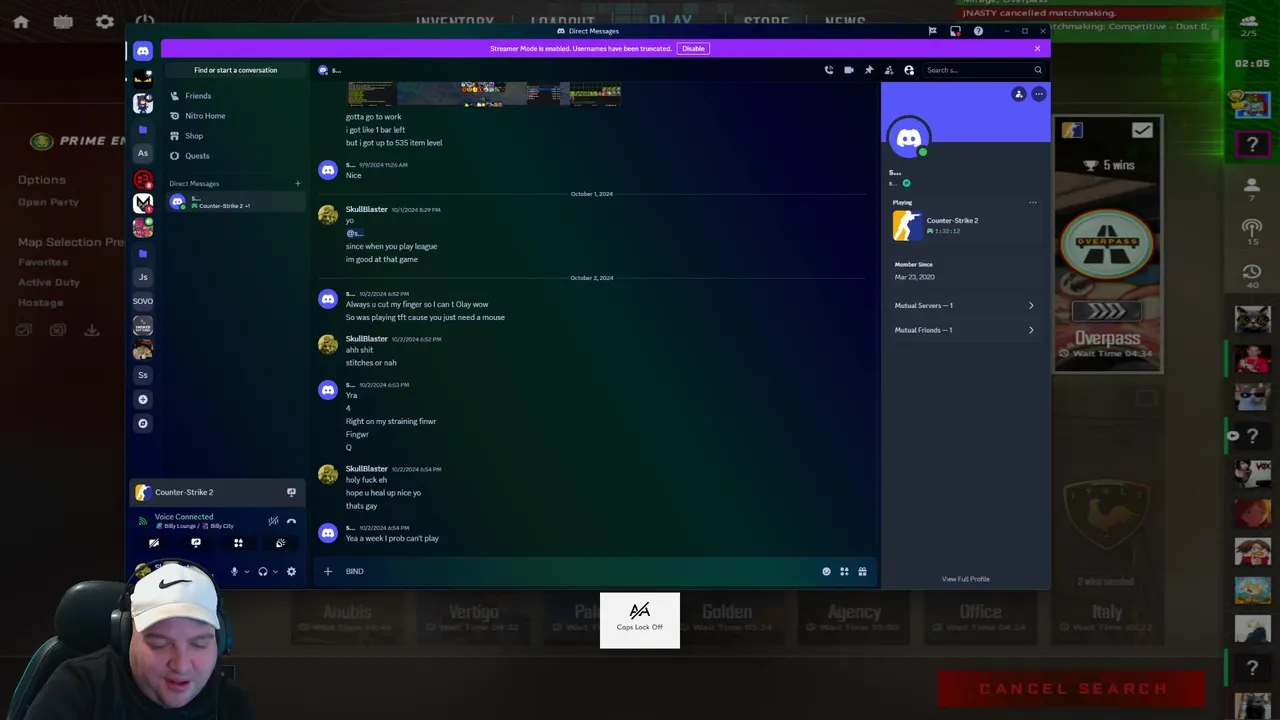Click View Full Profile
The height and width of the screenshot is (720, 1280).
pyautogui.click(x=965, y=579)
